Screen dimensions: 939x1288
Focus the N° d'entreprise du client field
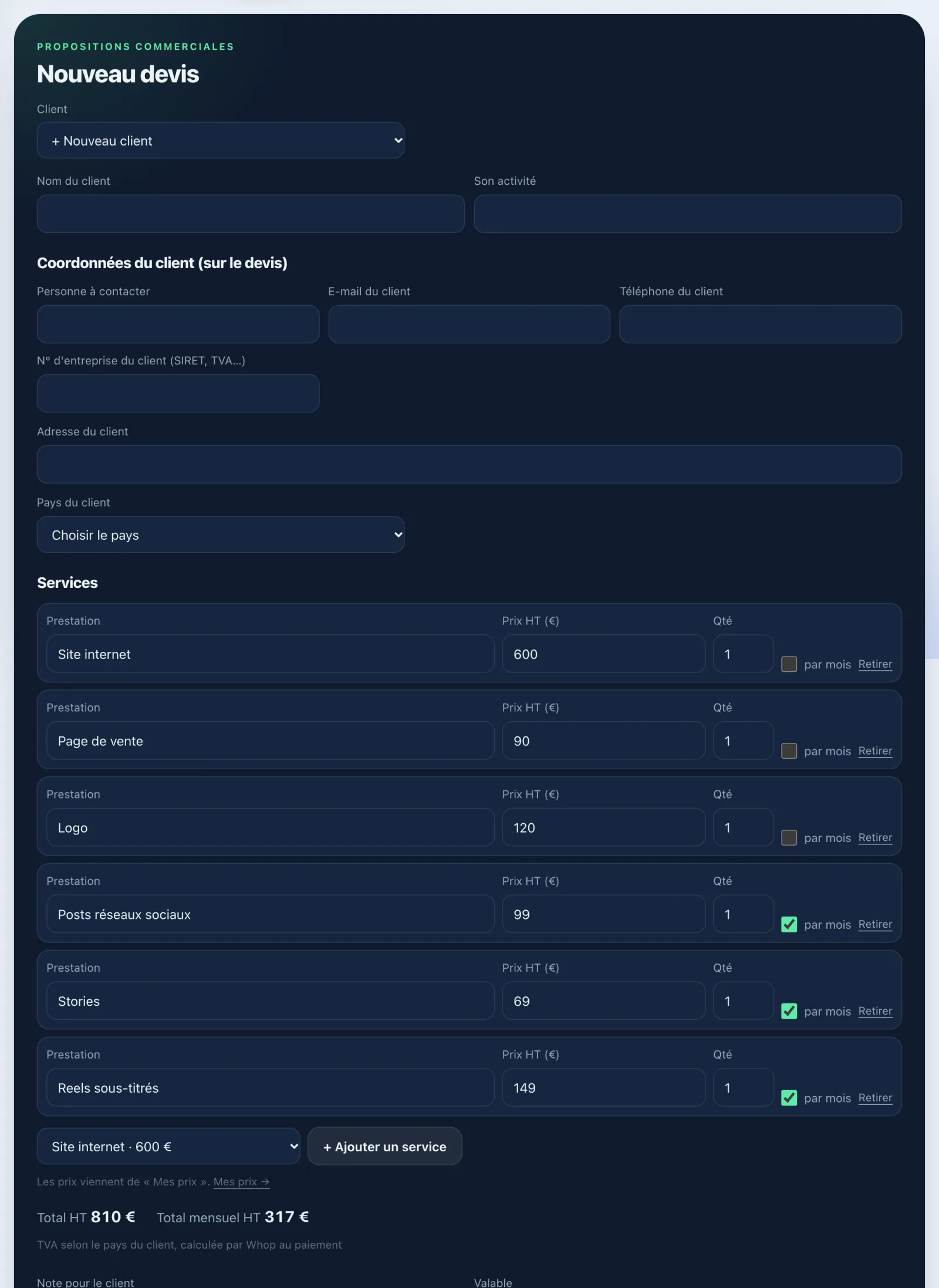(178, 393)
